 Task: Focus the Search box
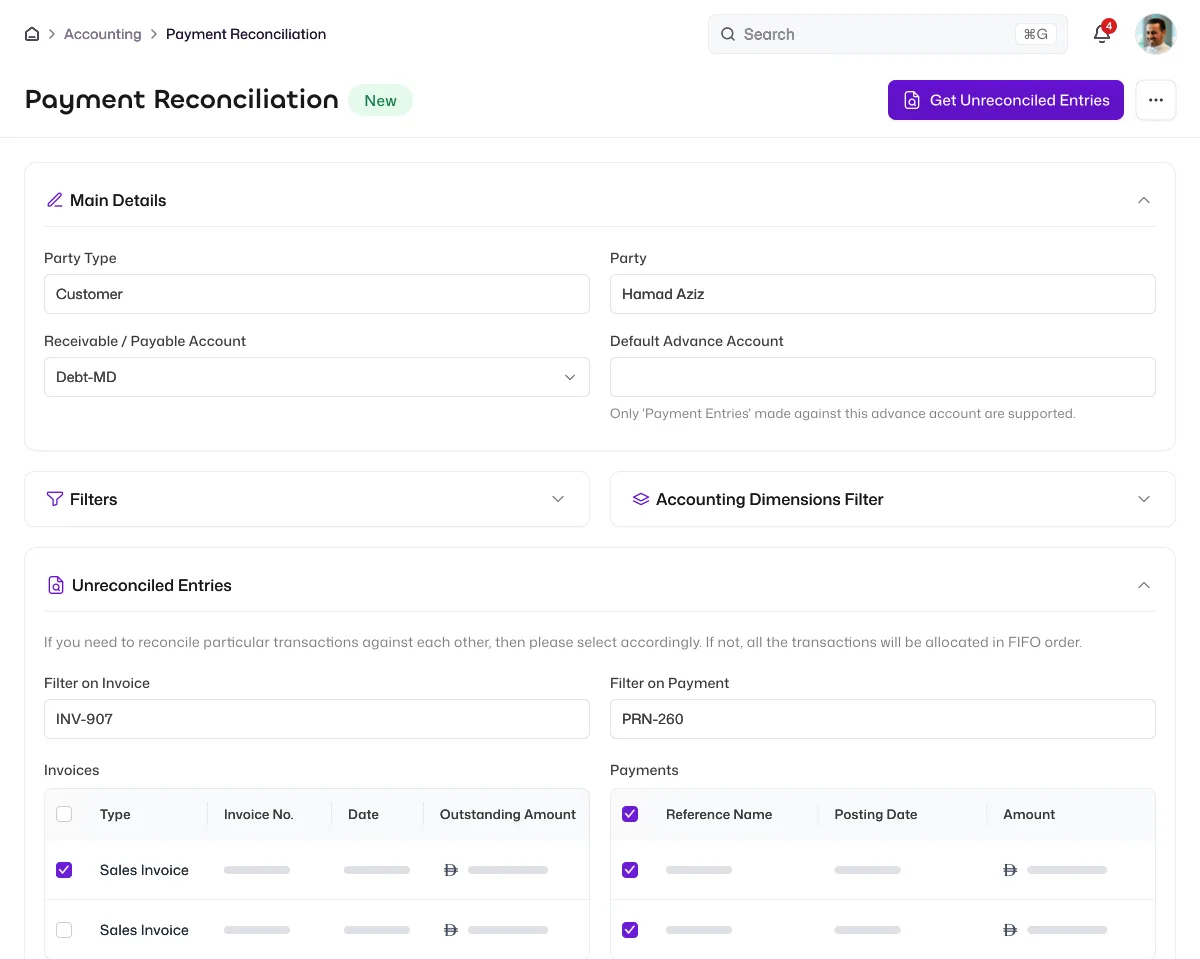[888, 34]
